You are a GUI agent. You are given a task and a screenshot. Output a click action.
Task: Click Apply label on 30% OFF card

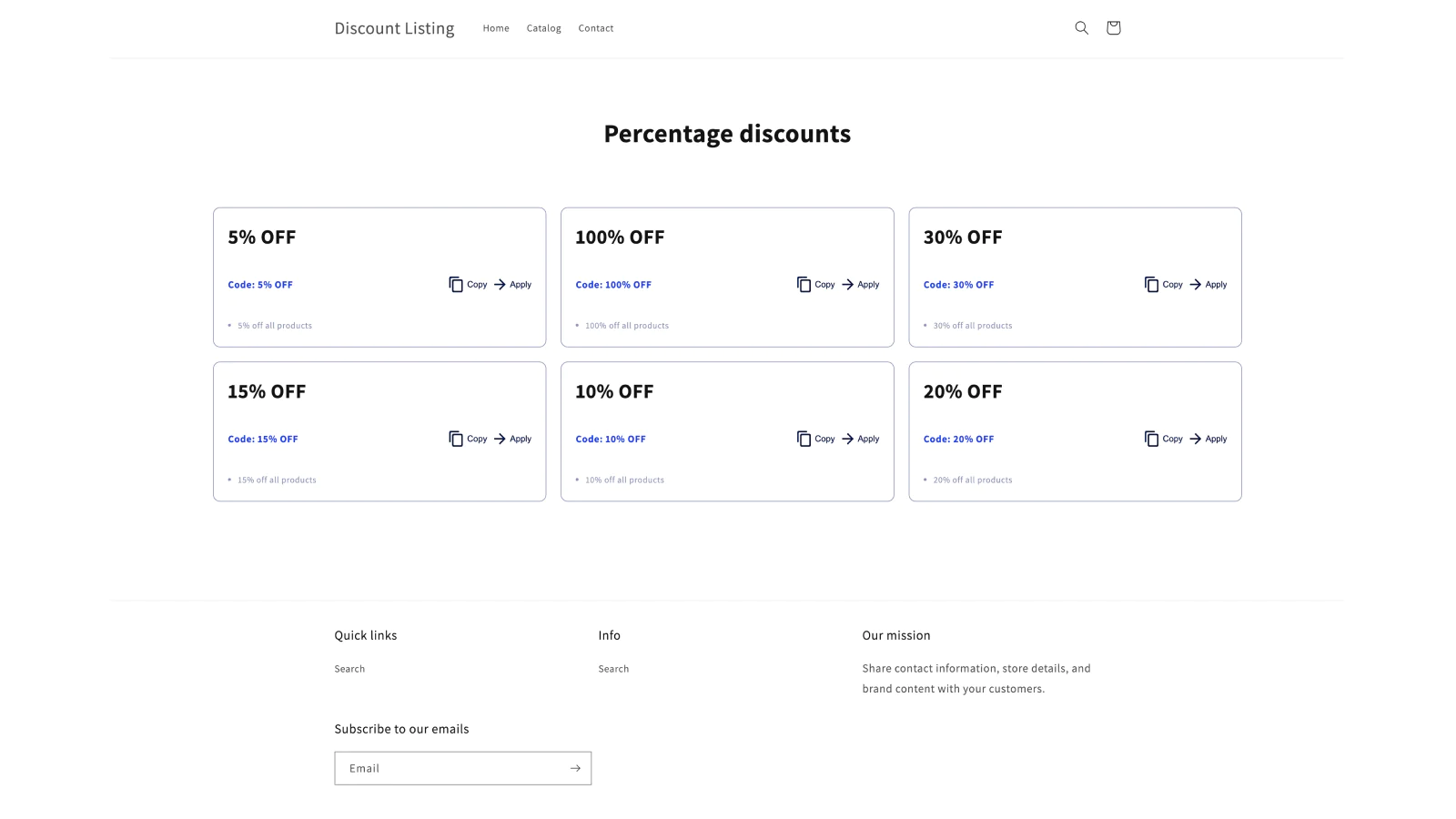click(x=1216, y=285)
